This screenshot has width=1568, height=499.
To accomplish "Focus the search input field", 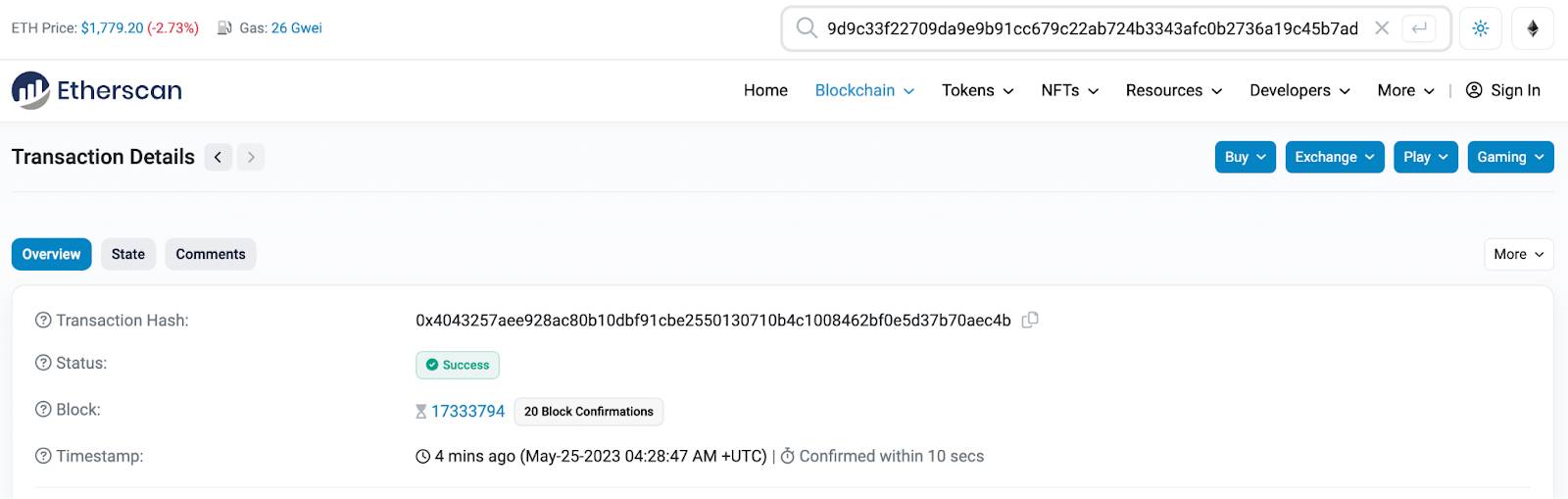I will point(1092,28).
